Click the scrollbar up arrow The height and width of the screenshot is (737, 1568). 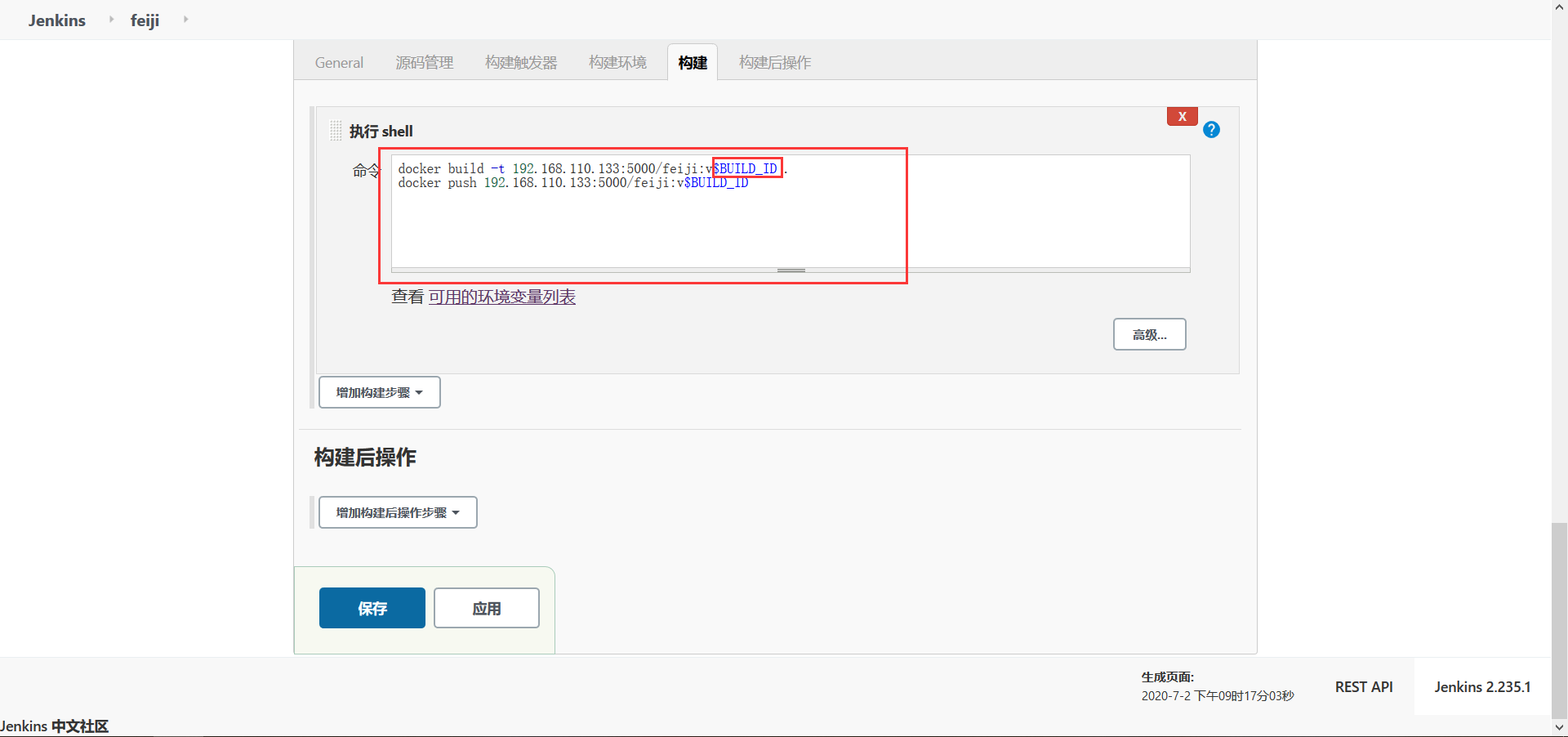(1559, 7)
